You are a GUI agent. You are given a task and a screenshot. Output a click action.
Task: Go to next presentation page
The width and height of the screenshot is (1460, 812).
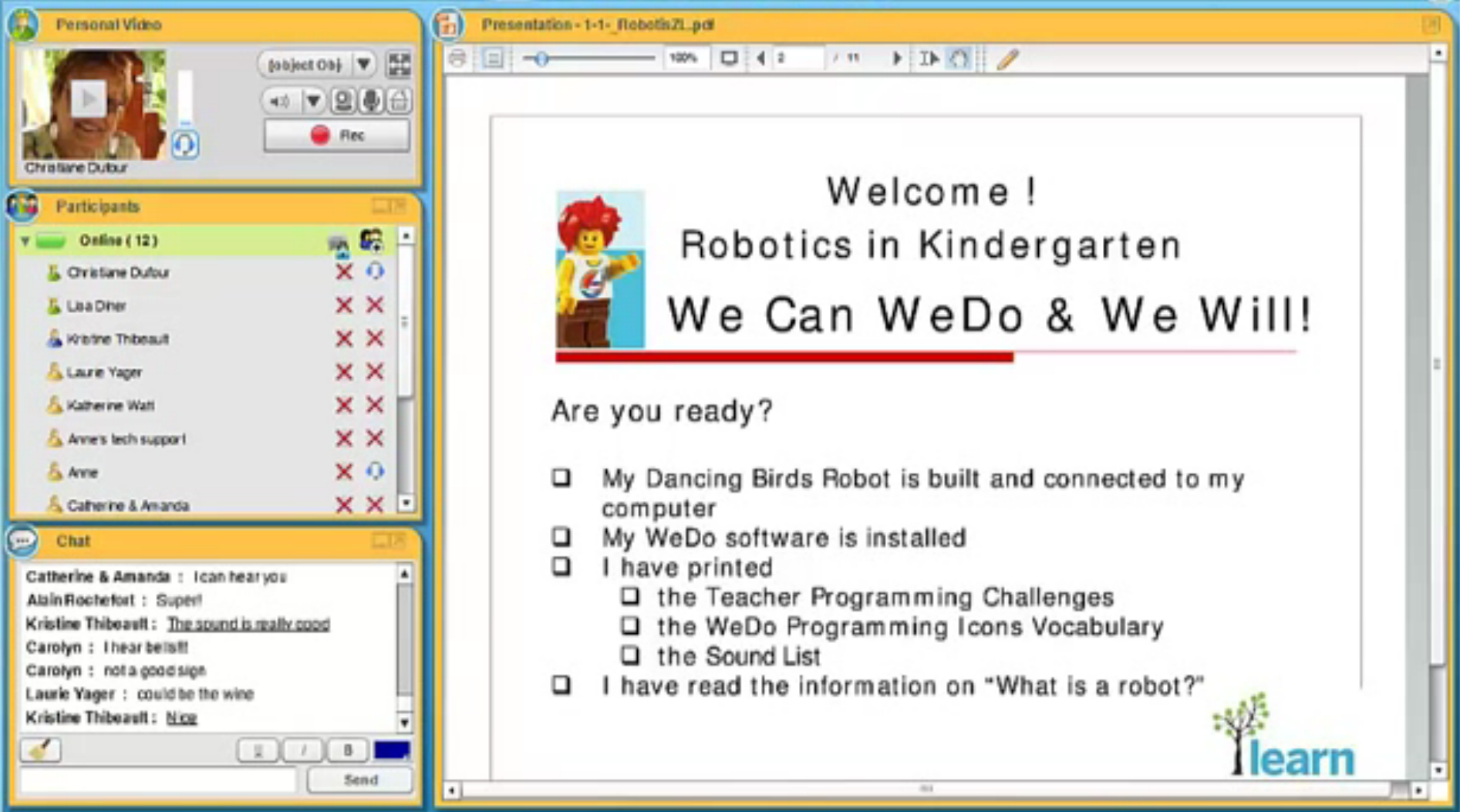[897, 59]
